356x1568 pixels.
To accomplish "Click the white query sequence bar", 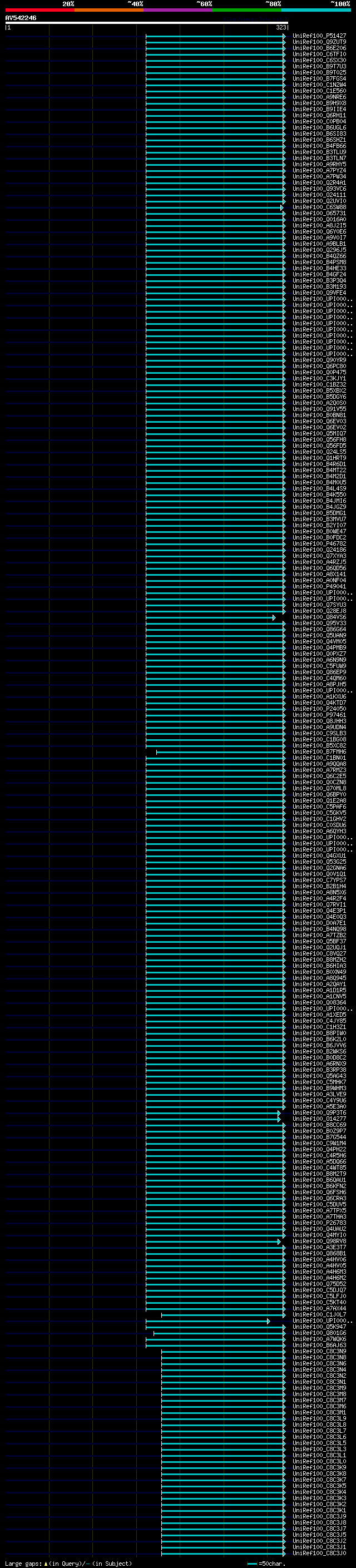I will coord(147,23).
